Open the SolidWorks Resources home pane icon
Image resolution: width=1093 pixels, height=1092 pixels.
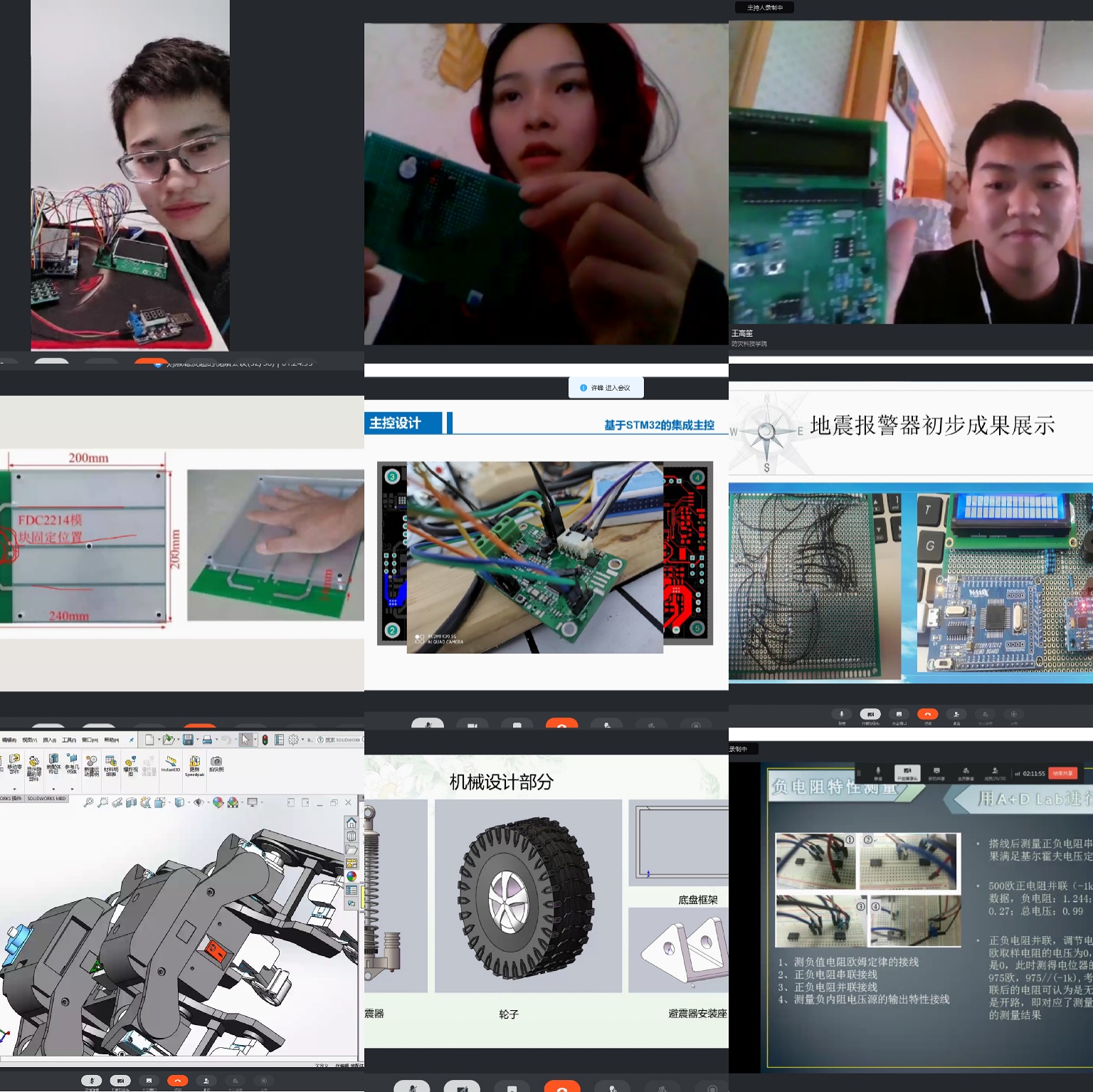[352, 823]
